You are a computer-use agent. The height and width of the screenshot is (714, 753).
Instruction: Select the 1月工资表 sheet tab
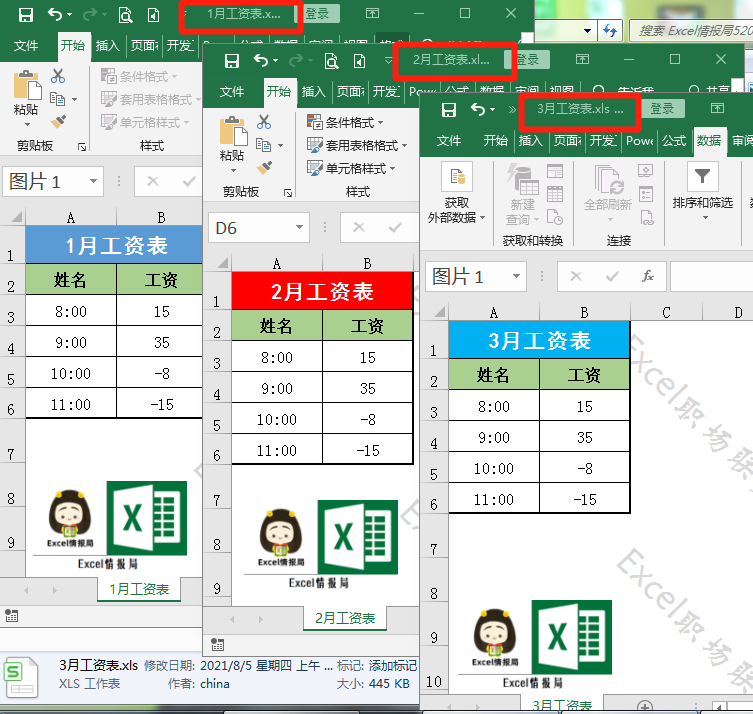(139, 589)
